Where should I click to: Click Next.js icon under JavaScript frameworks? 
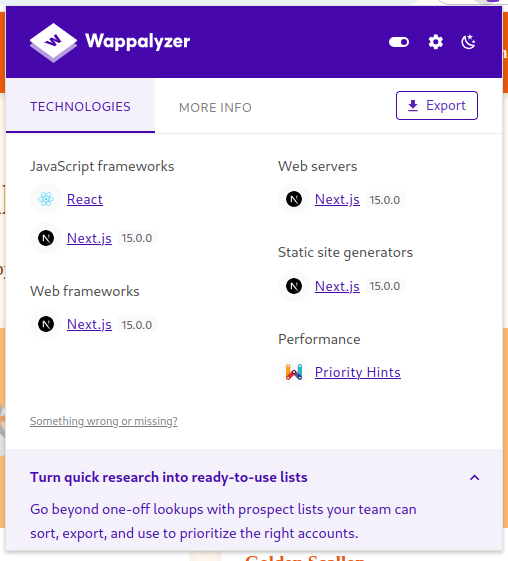click(46, 238)
